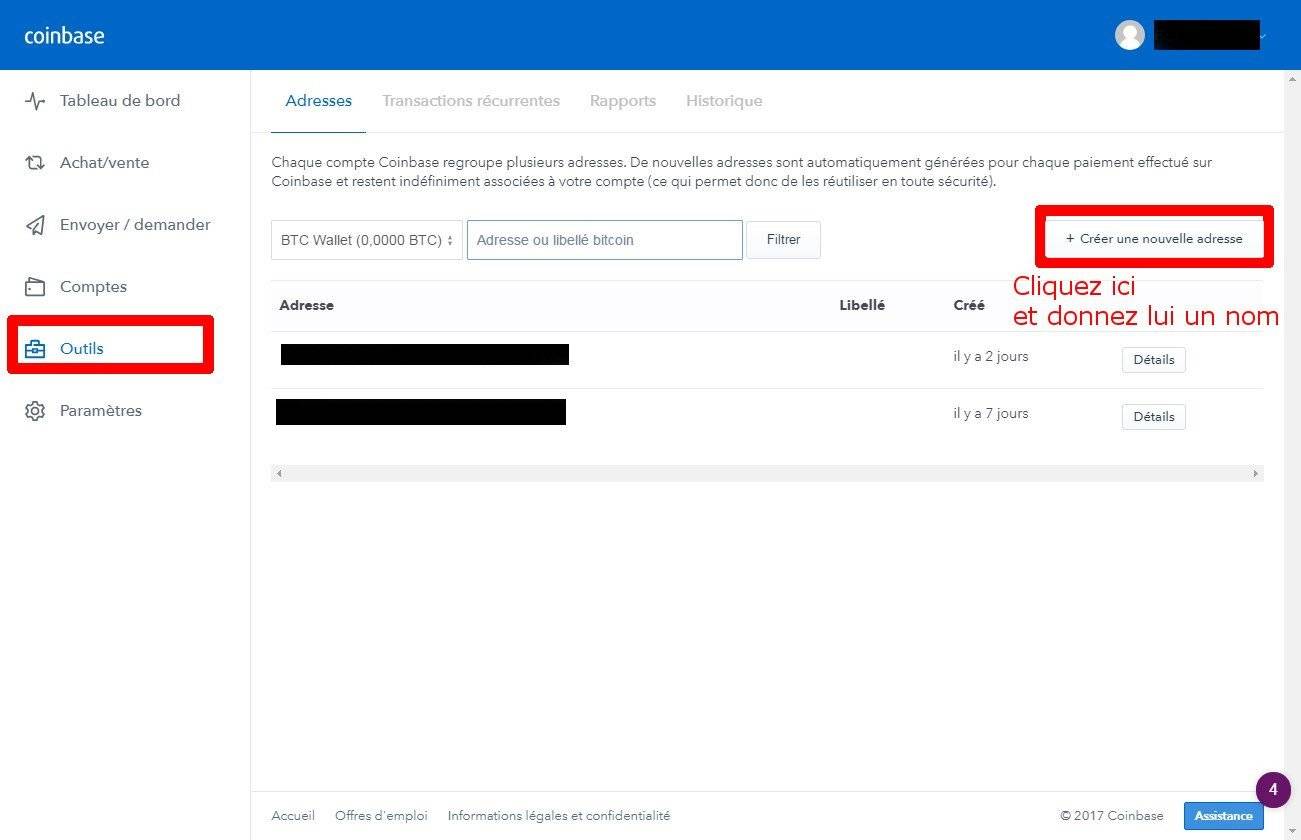Image resolution: width=1301 pixels, height=840 pixels.
Task: Click the horizontal scrollbar left arrow
Action: coord(279,473)
